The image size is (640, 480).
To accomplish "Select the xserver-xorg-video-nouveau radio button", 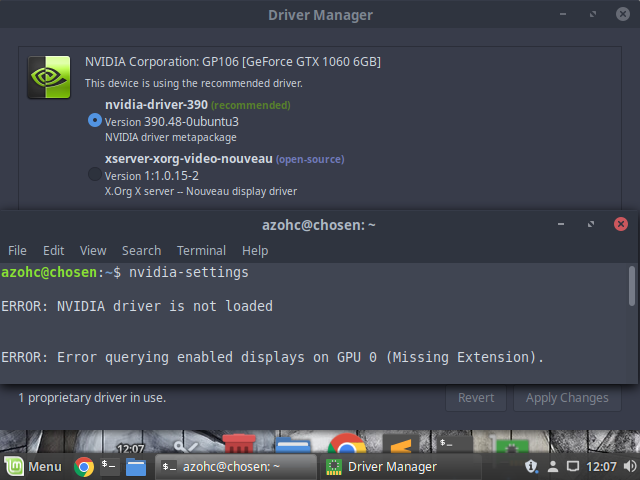I will click(95, 174).
